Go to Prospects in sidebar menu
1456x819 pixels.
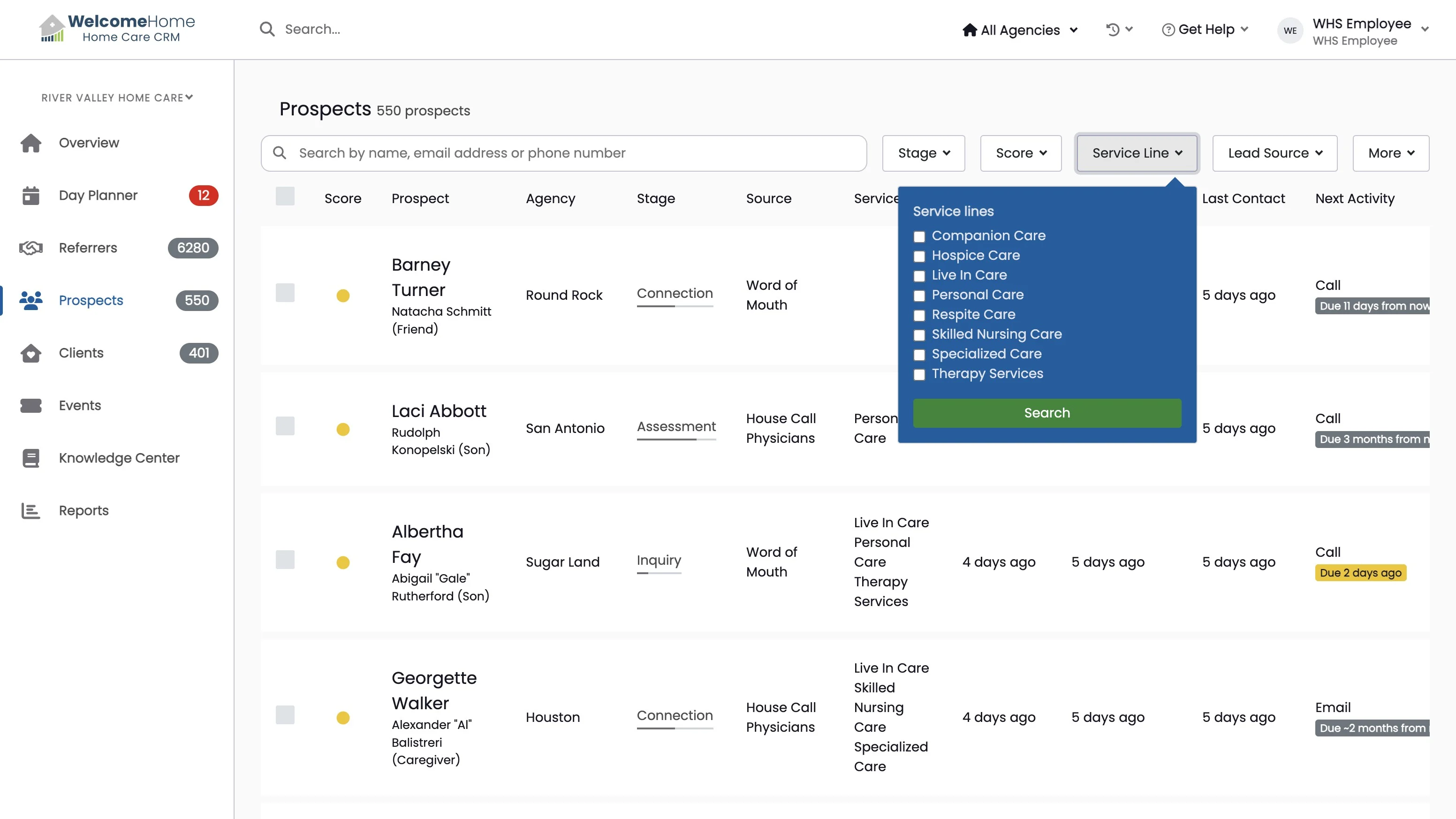91,301
